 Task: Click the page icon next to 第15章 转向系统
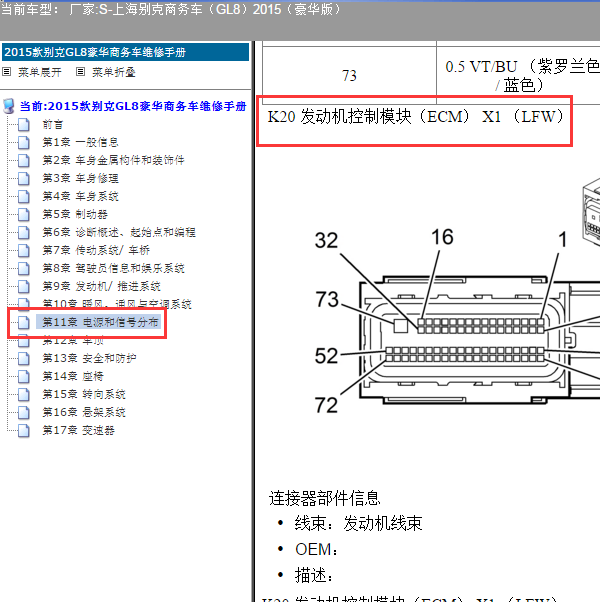tap(24, 394)
